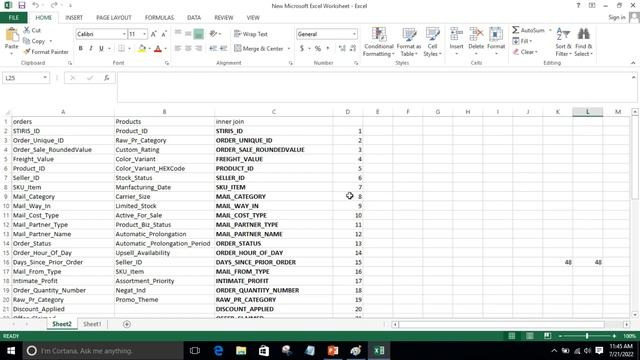This screenshot has width=640, height=360.
Task: Activate the Format Painter brush
Action: point(27,52)
